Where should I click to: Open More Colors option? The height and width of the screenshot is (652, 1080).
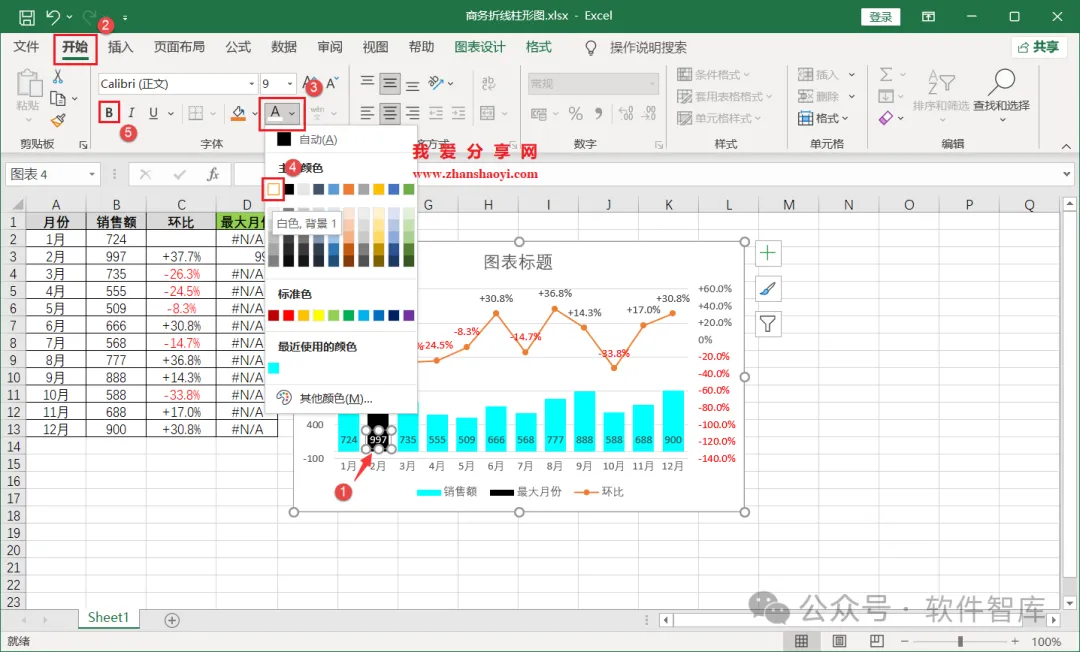pyautogui.click(x=341, y=398)
